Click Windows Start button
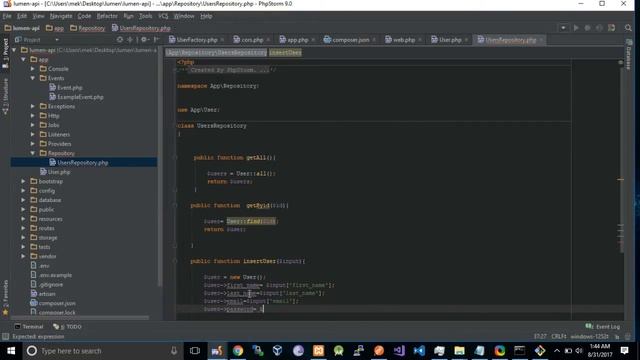Image resolution: width=640 pixels, height=360 pixels. tap(11, 351)
